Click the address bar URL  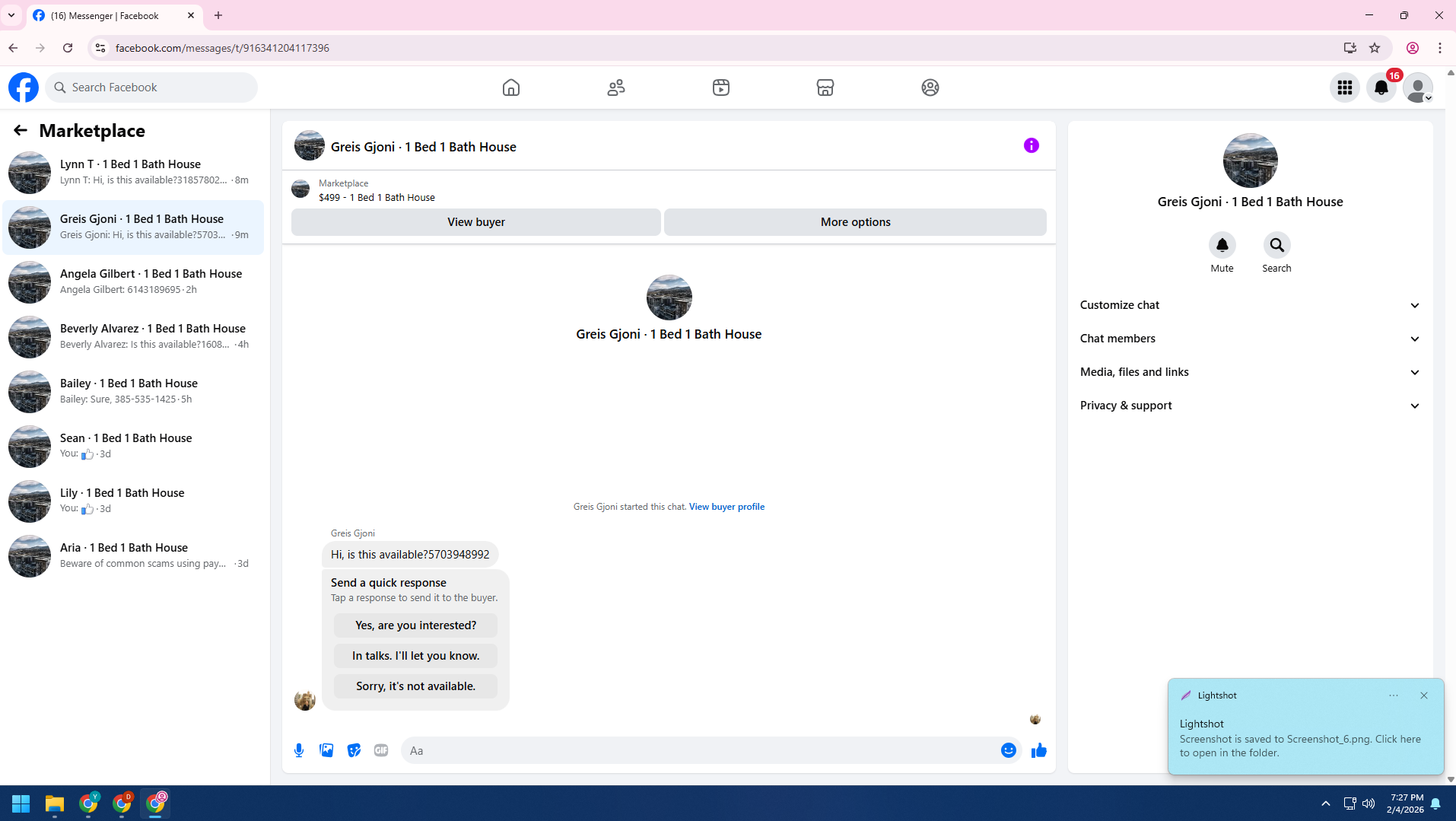pos(222,48)
